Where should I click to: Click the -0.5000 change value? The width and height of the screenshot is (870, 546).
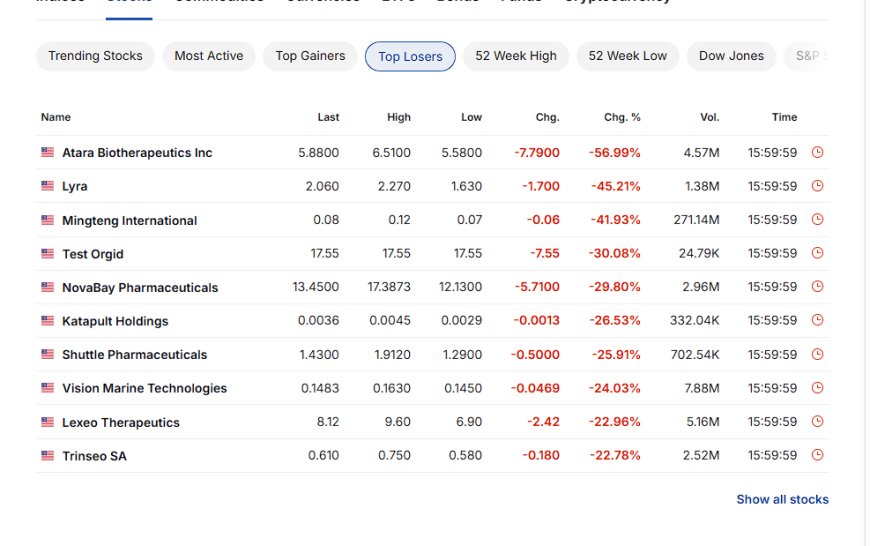[535, 355]
